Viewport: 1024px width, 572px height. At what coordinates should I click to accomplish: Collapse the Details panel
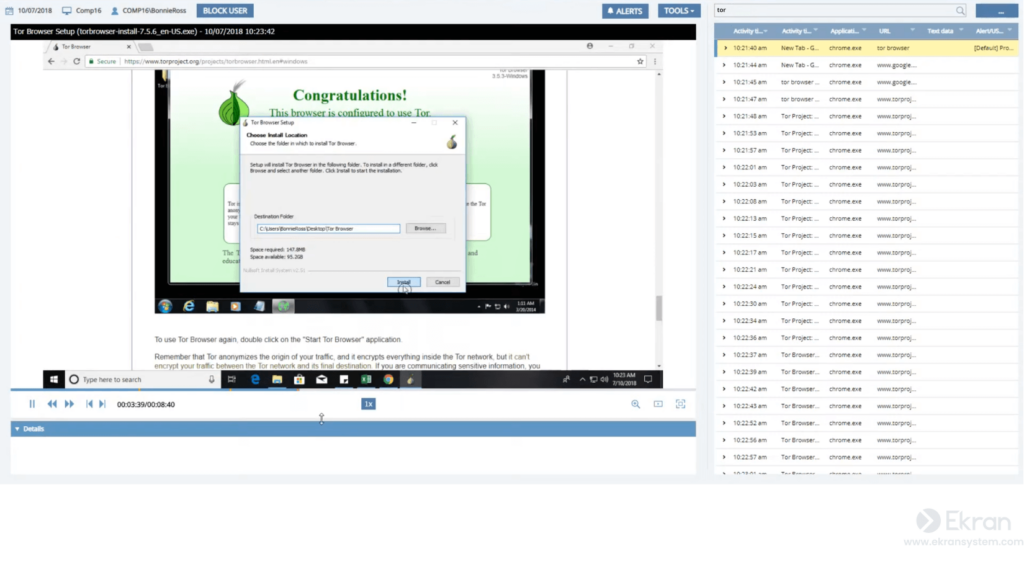click(x=18, y=429)
